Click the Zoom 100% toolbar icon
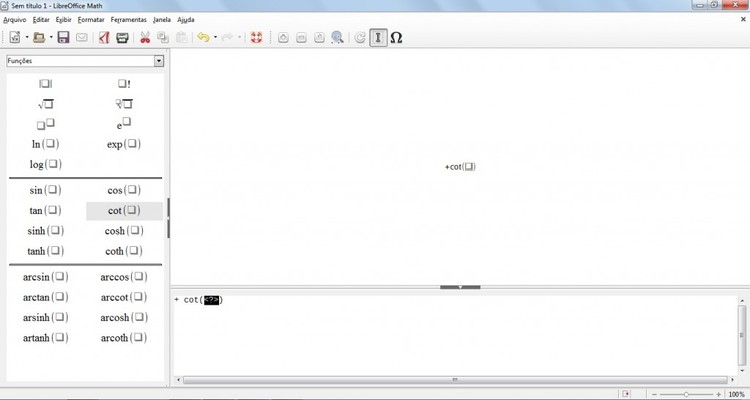The height and width of the screenshot is (400, 750). (x=320, y=37)
